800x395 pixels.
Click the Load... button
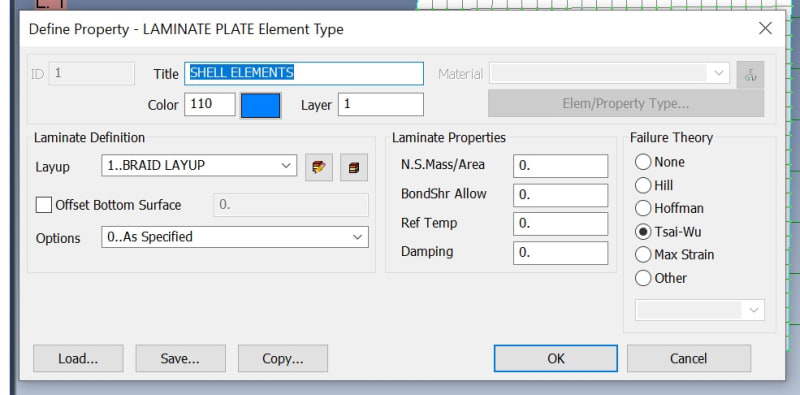[x=78, y=358]
